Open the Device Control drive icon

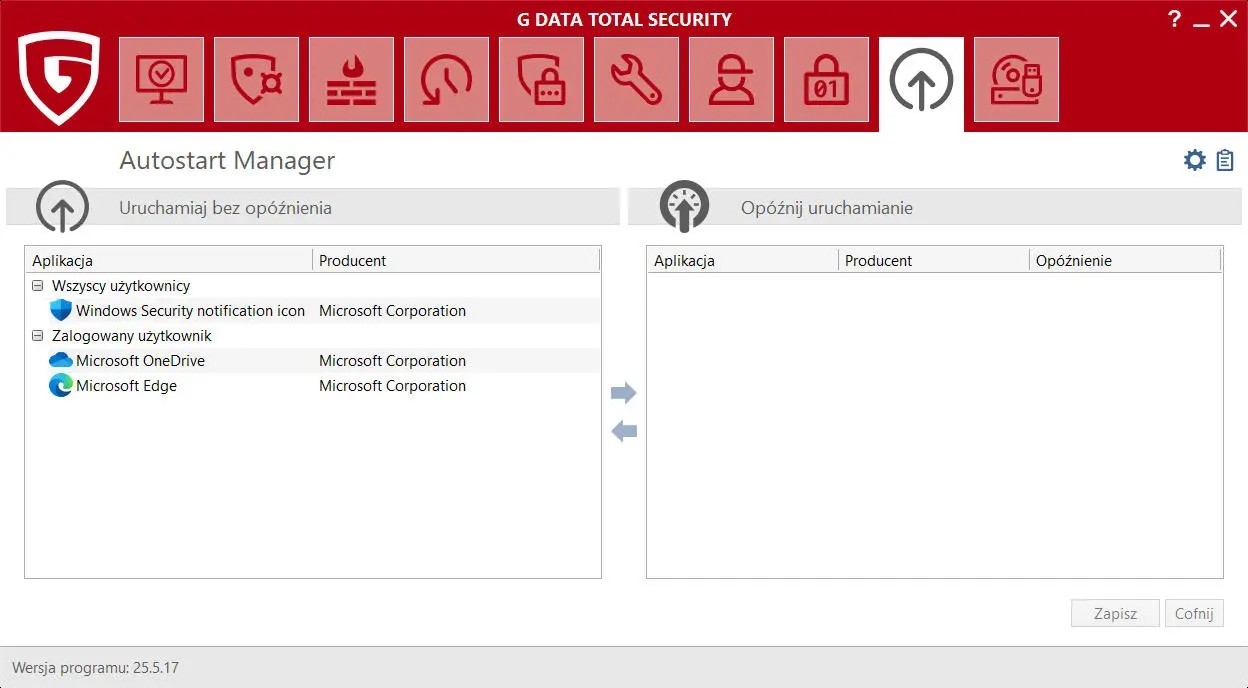pos(1016,80)
